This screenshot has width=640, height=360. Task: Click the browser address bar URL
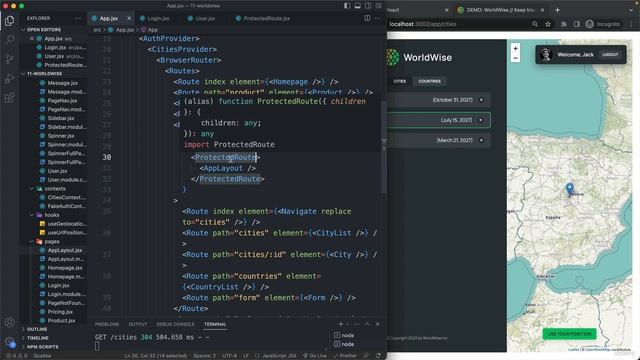tap(422, 24)
